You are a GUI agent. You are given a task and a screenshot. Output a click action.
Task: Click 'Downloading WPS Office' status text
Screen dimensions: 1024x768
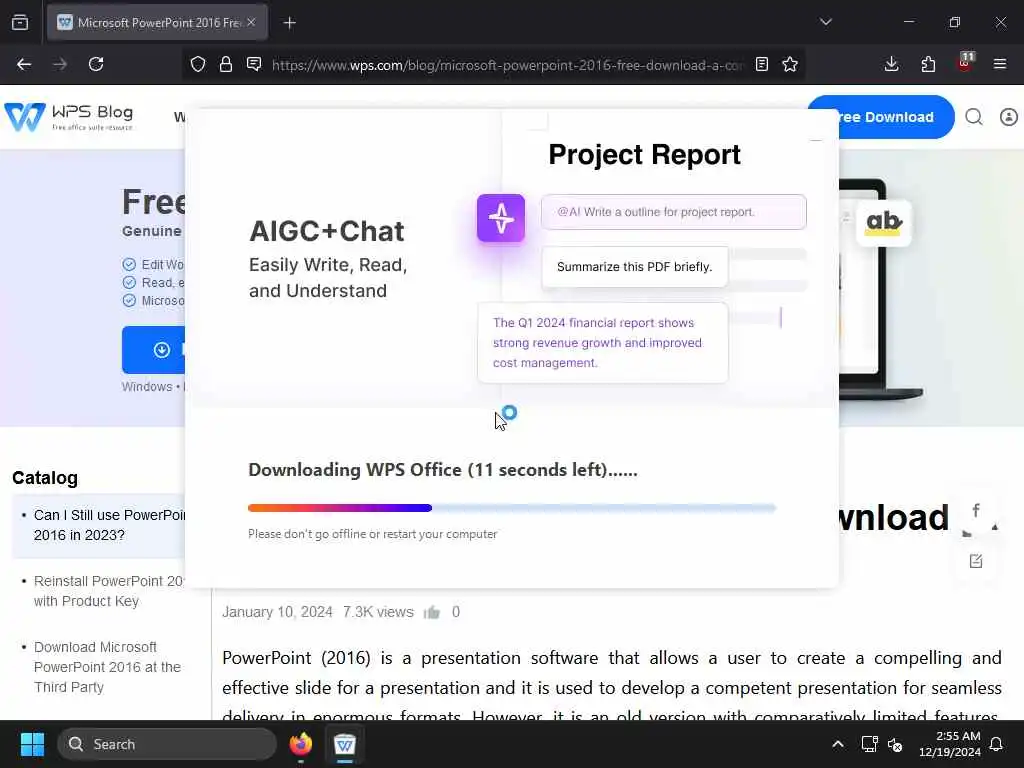pos(443,470)
